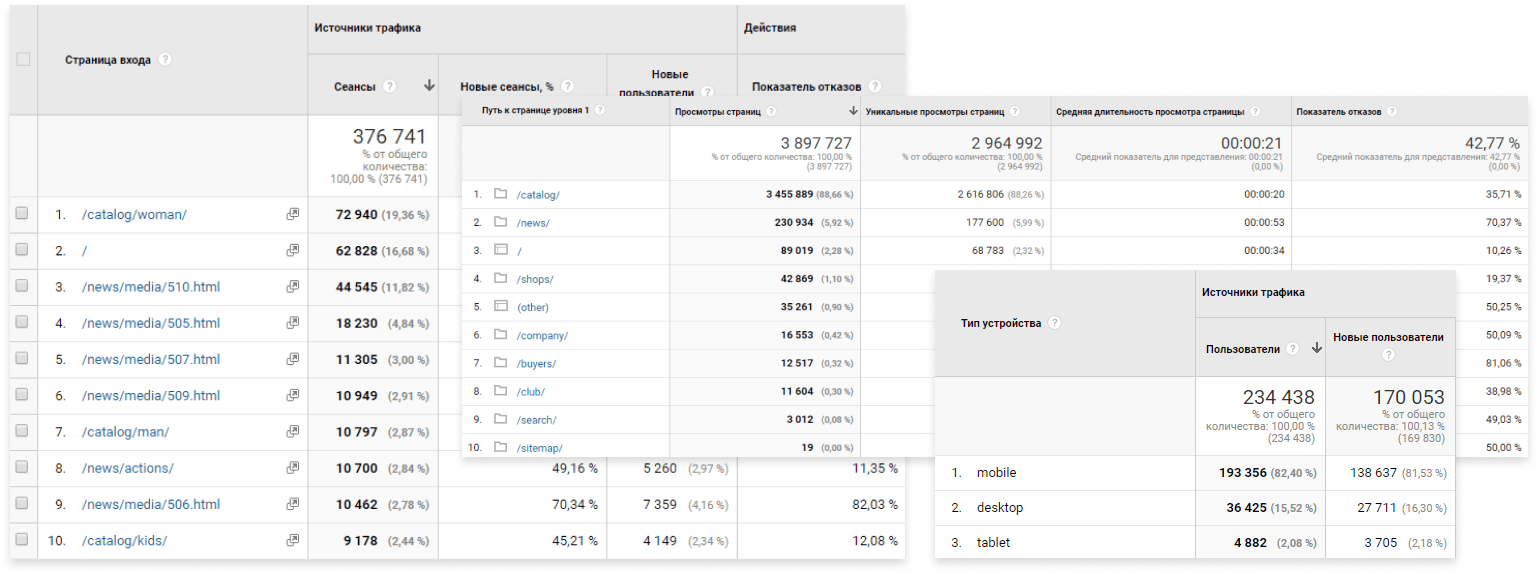Toggle sort arrow on Просмотры страниц column
1538x574 pixels.
point(853,112)
